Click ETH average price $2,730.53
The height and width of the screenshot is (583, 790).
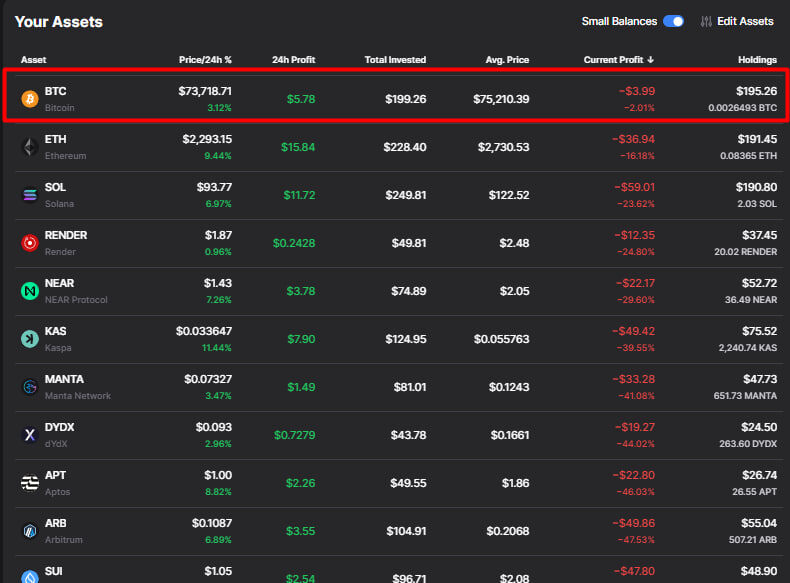pos(503,147)
